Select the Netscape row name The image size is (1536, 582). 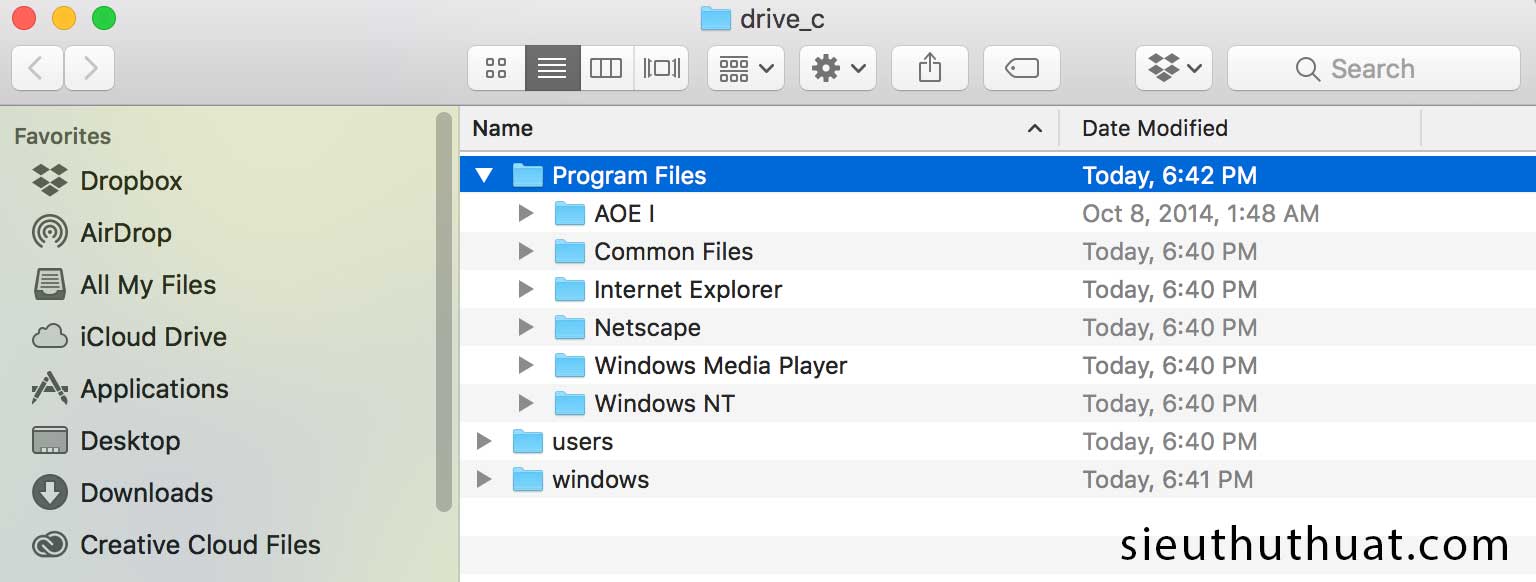click(x=647, y=328)
